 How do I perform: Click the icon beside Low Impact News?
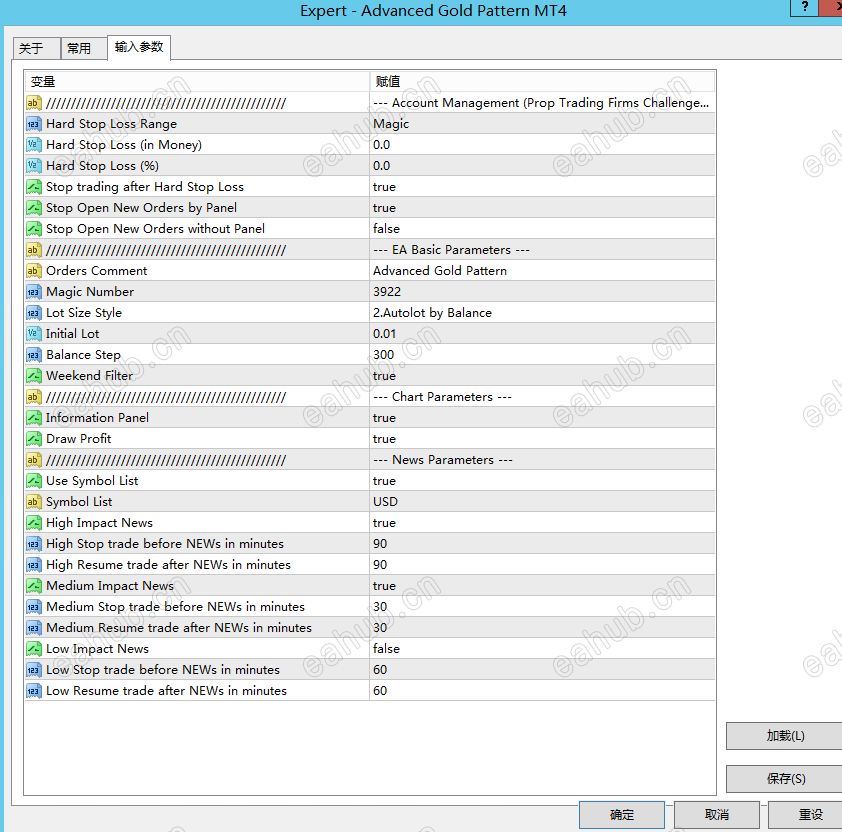coord(33,649)
